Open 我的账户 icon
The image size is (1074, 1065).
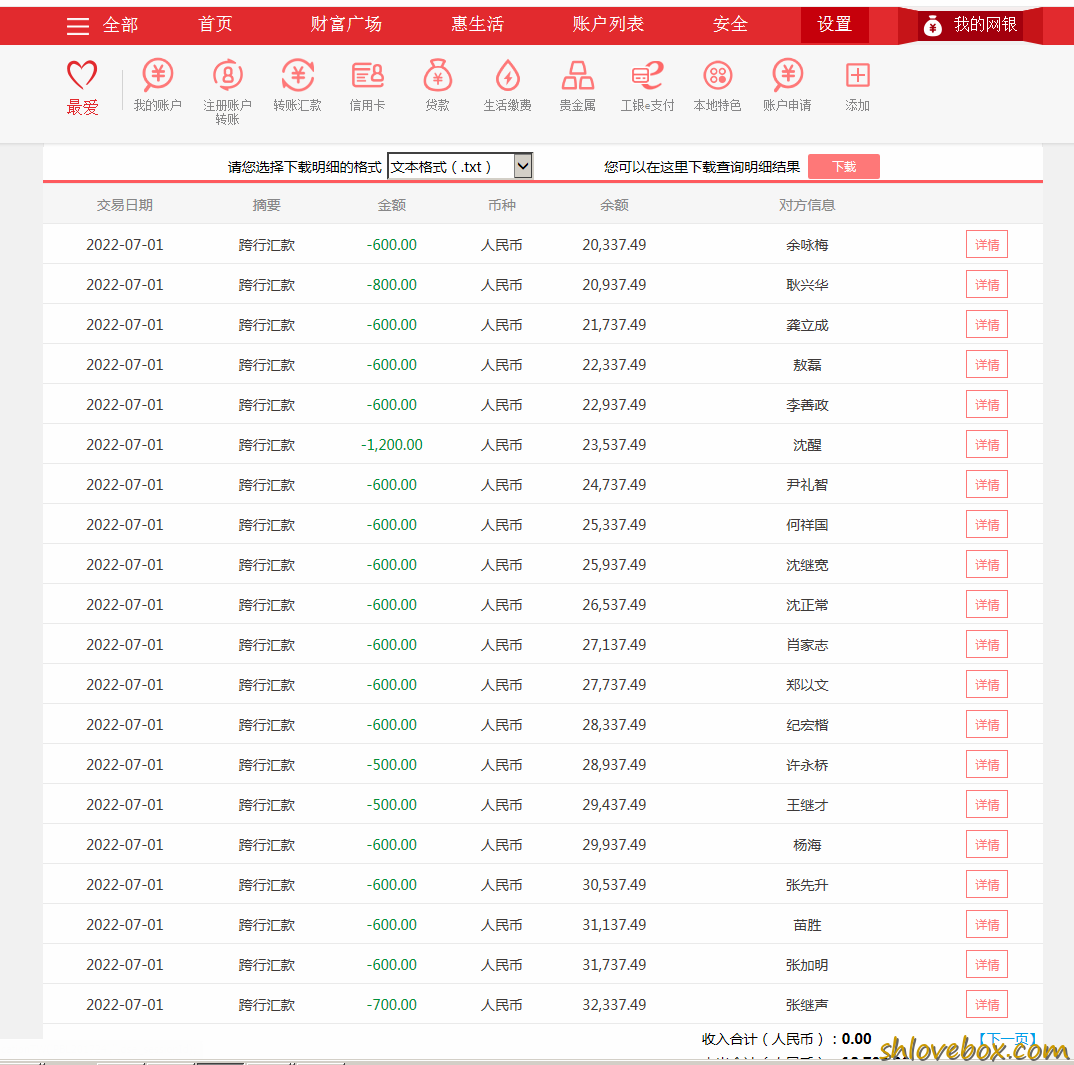(x=158, y=75)
